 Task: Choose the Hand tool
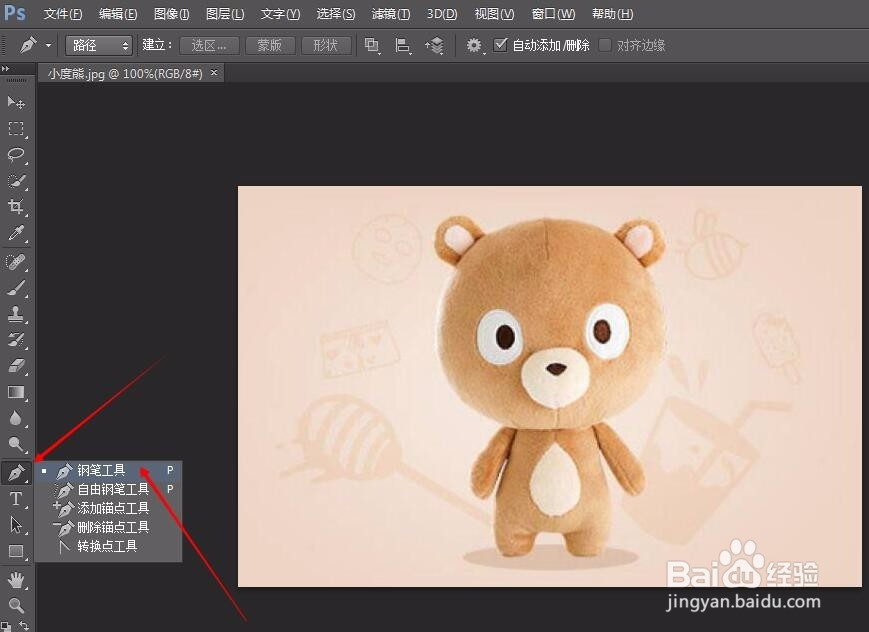tap(16, 579)
